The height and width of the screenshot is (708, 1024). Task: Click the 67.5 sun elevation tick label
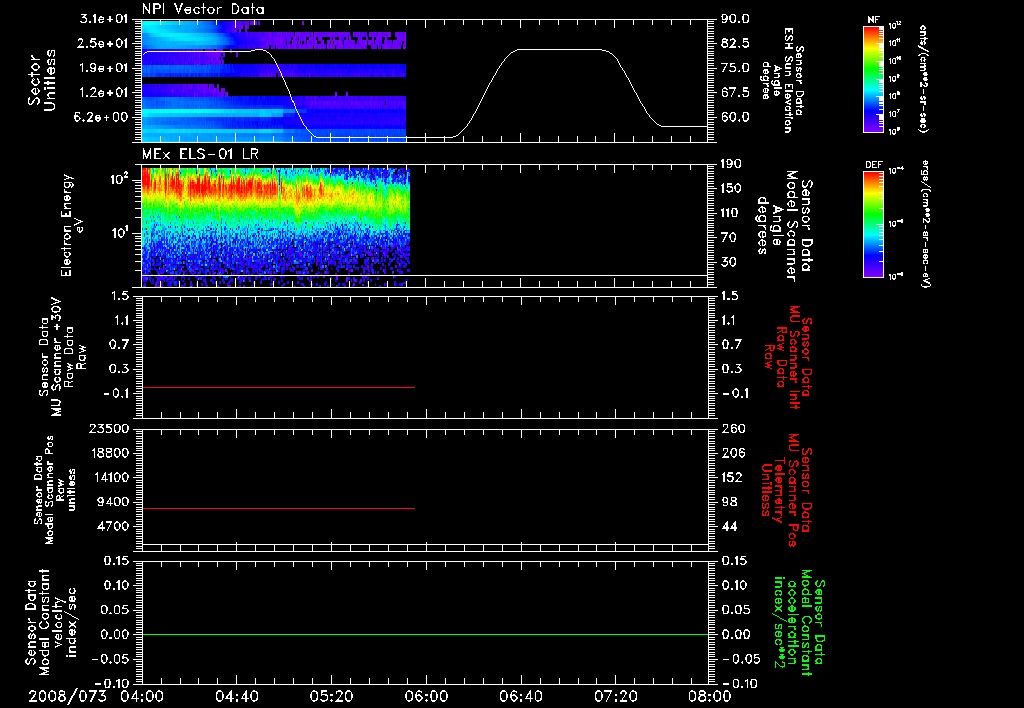(x=735, y=92)
